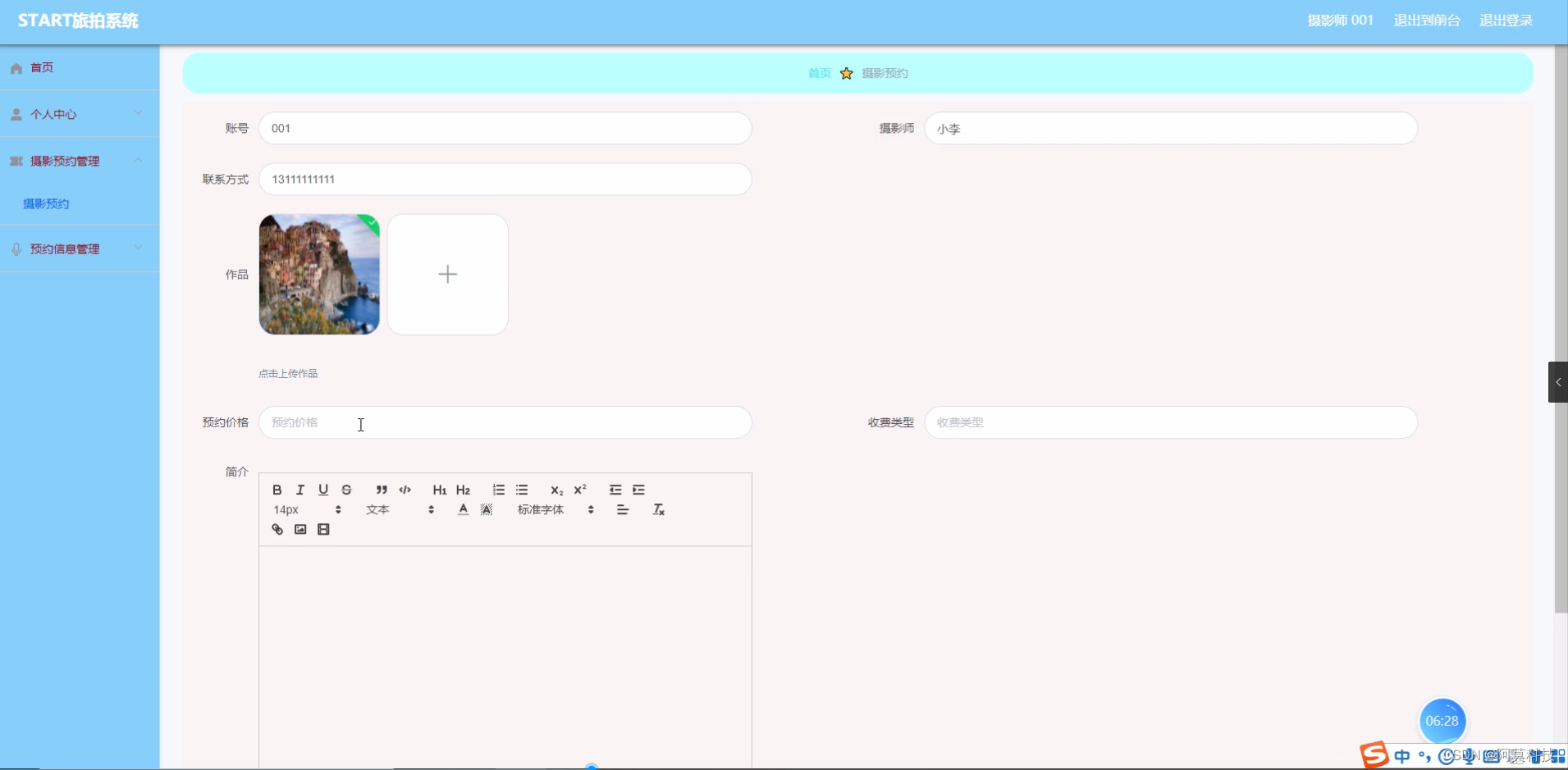The height and width of the screenshot is (770, 1568).
Task: Insert an image in the description editor
Action: pyautogui.click(x=299, y=529)
